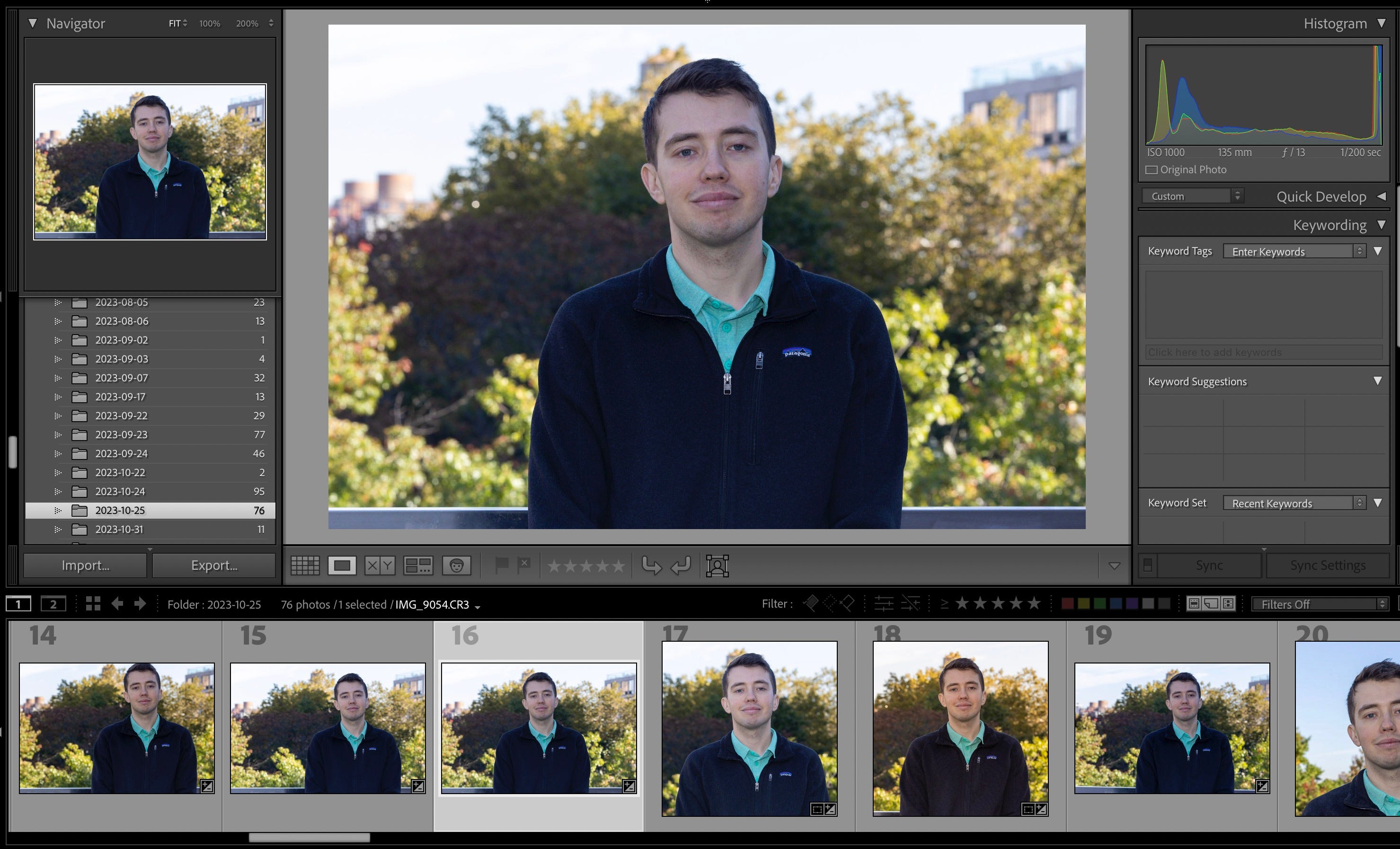Open People view to find faces

click(x=457, y=566)
